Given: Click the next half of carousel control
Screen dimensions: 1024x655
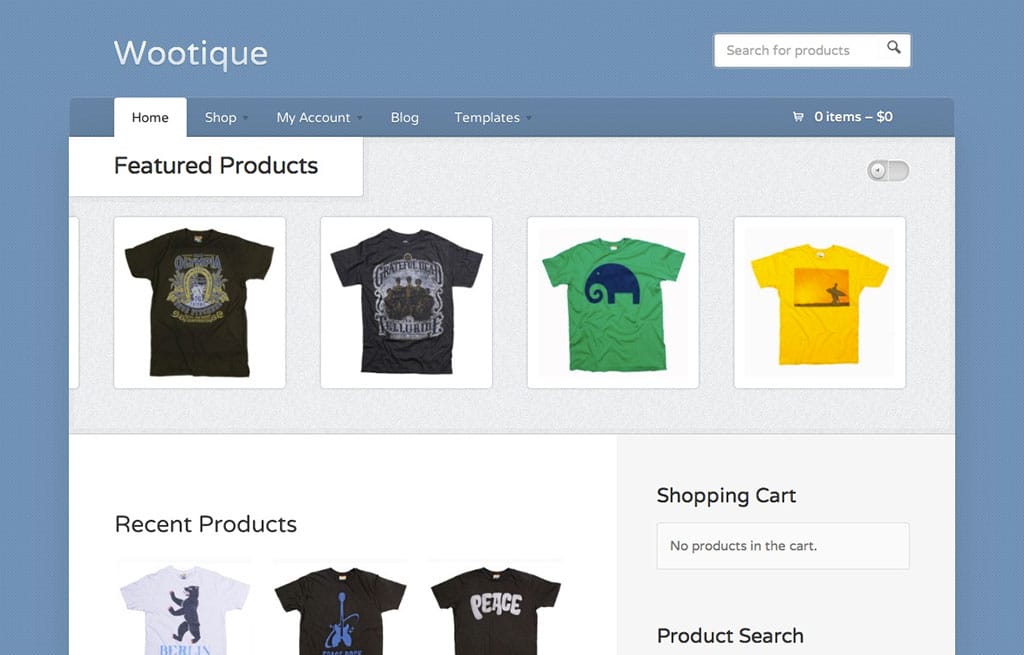Looking at the screenshot, I should (899, 171).
